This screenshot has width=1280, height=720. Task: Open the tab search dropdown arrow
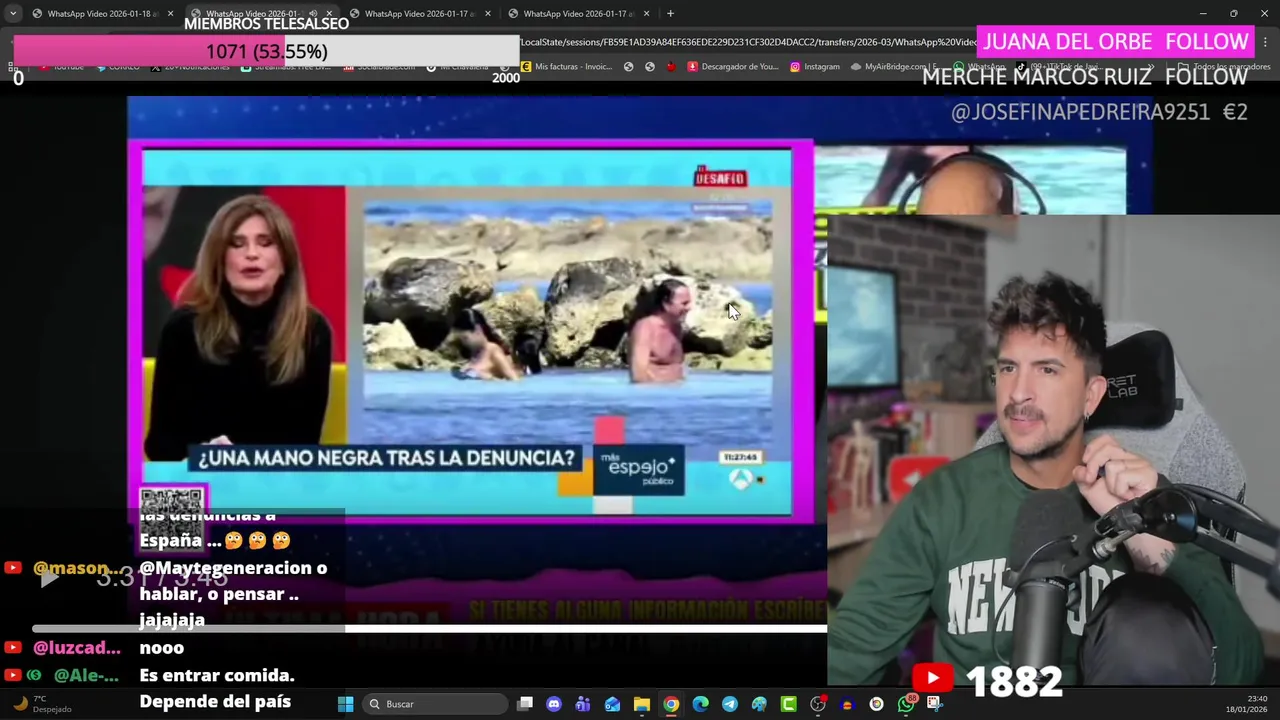12,14
